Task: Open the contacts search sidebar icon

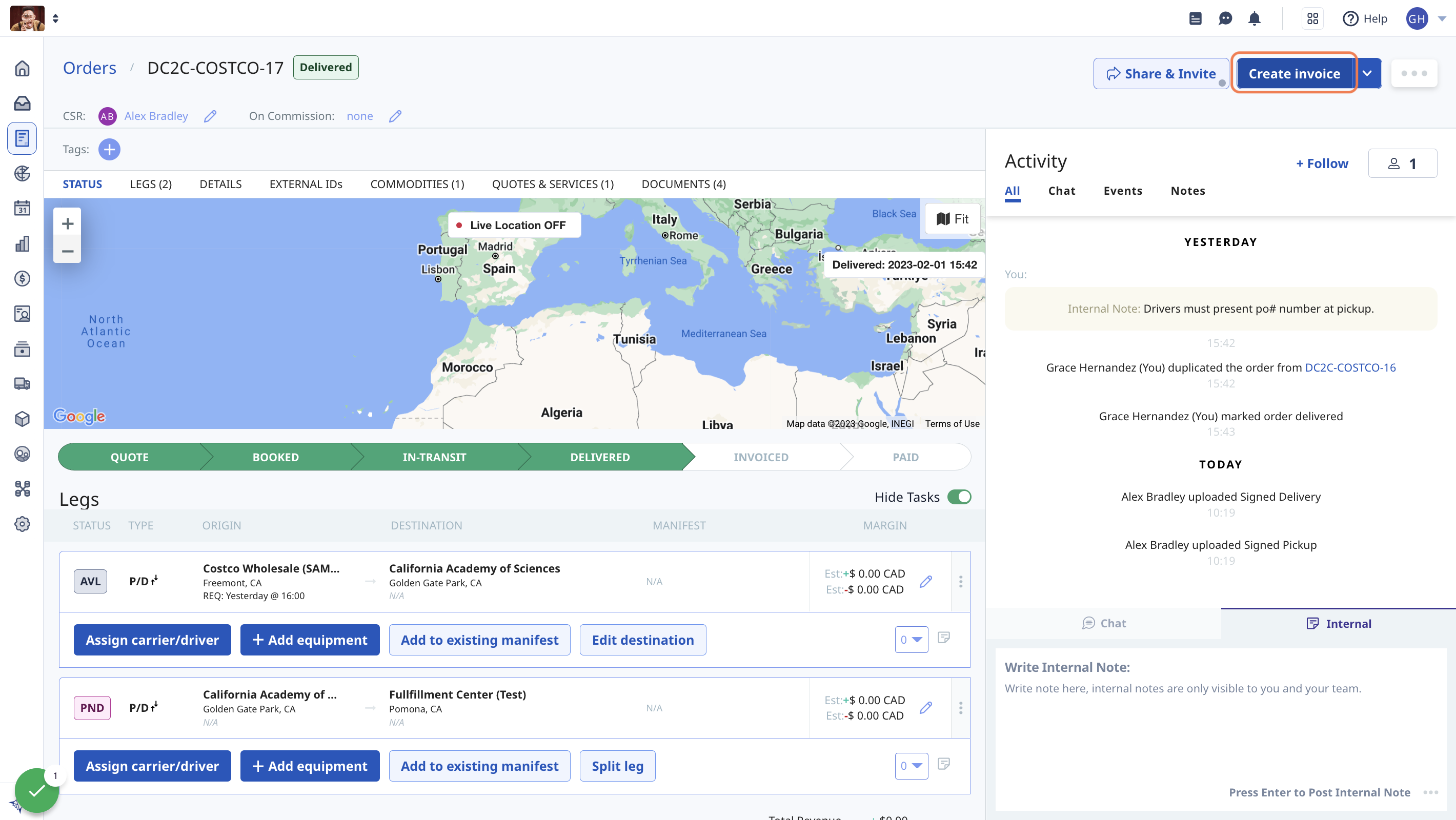Action: coord(22,314)
